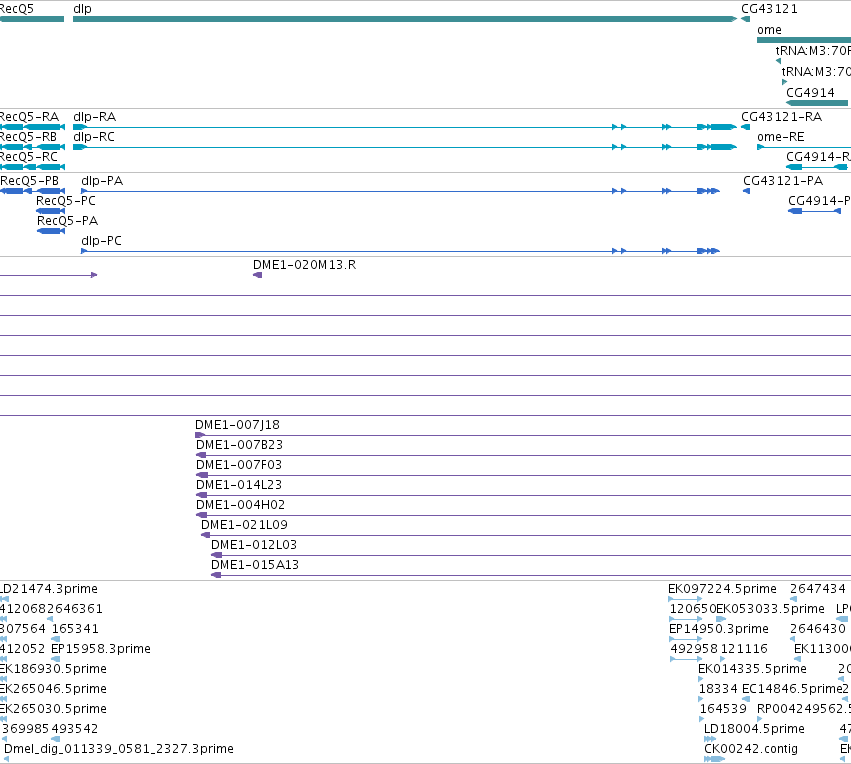Select the EK186930.5prime EST label
This screenshot has height=764, width=851.
click(53, 668)
